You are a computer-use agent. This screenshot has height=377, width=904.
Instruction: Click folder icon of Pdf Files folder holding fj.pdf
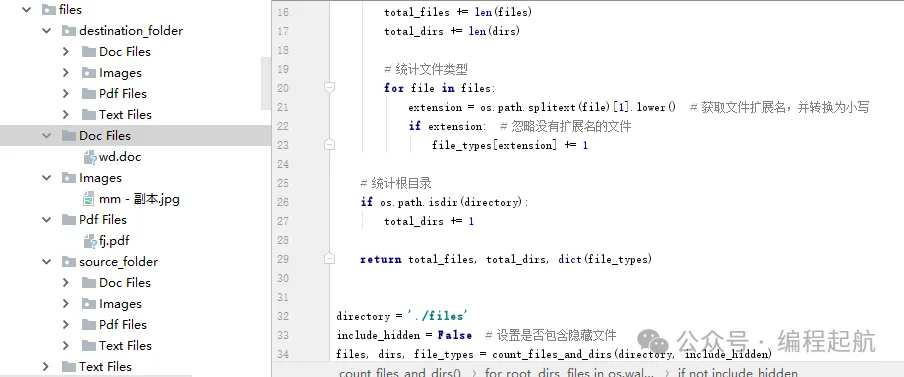click(69, 220)
